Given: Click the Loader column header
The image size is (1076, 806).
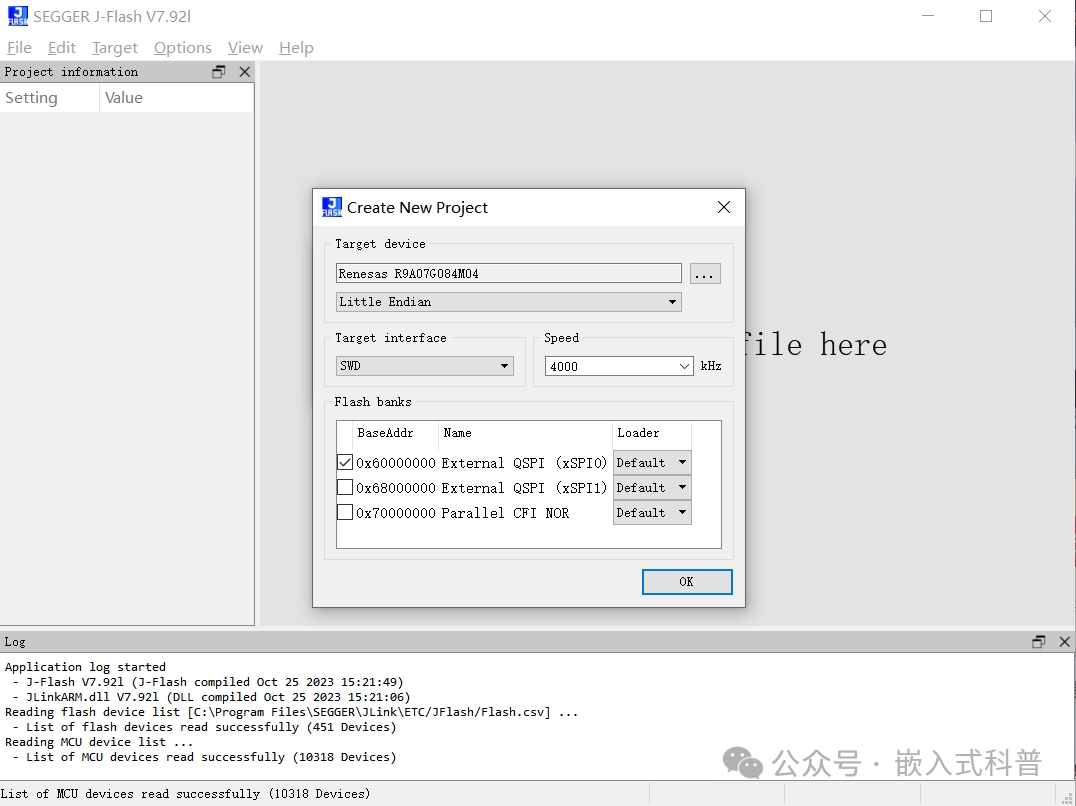Looking at the screenshot, I should pyautogui.click(x=651, y=433).
